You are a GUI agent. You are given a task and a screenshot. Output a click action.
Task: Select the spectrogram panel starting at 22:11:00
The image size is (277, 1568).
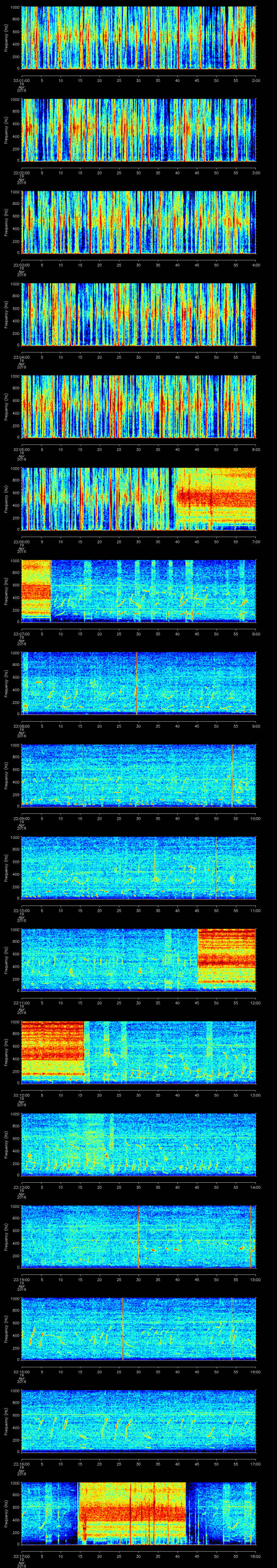point(139,960)
